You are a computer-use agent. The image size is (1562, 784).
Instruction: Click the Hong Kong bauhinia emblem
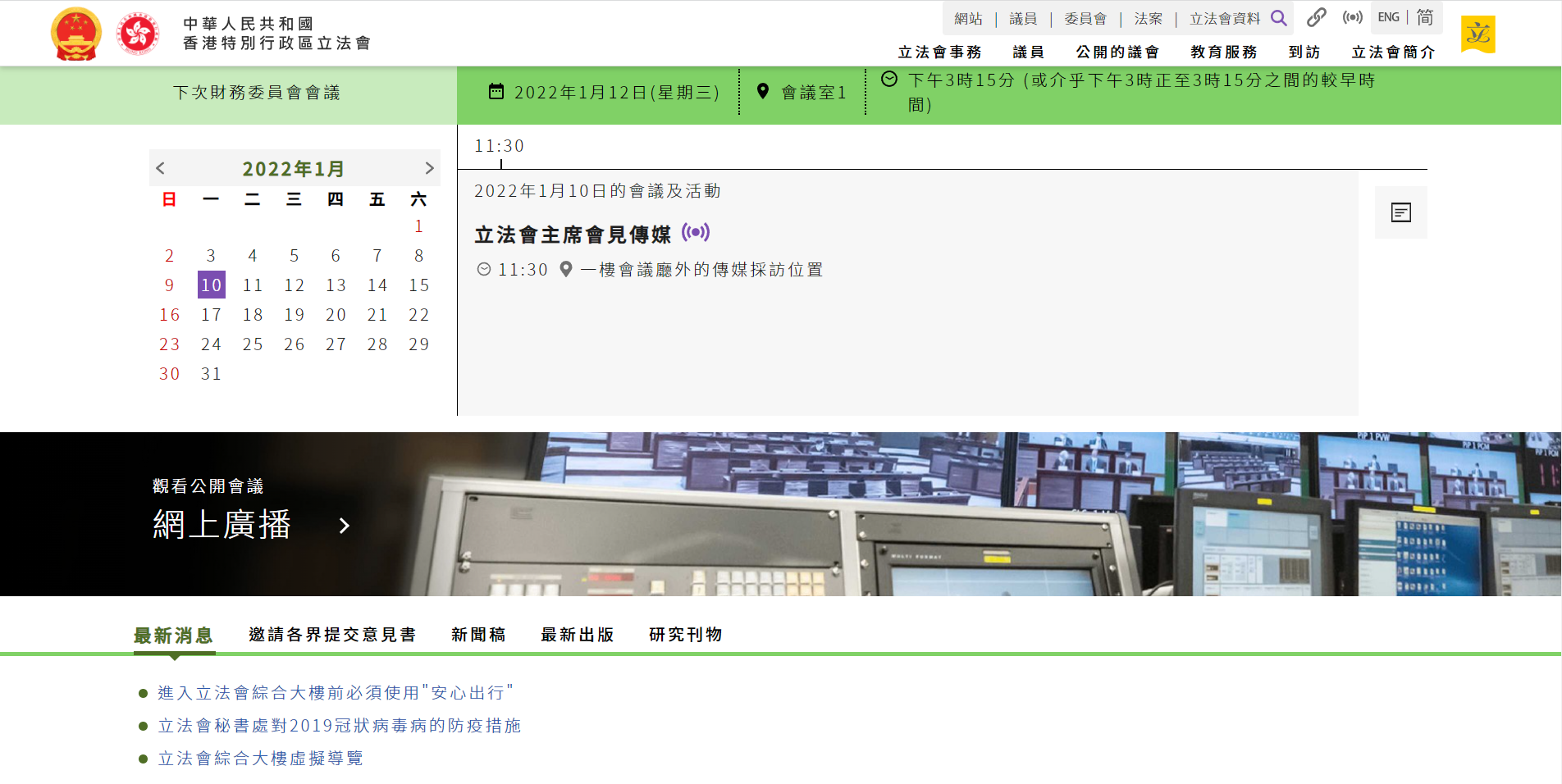pyautogui.click(x=137, y=34)
